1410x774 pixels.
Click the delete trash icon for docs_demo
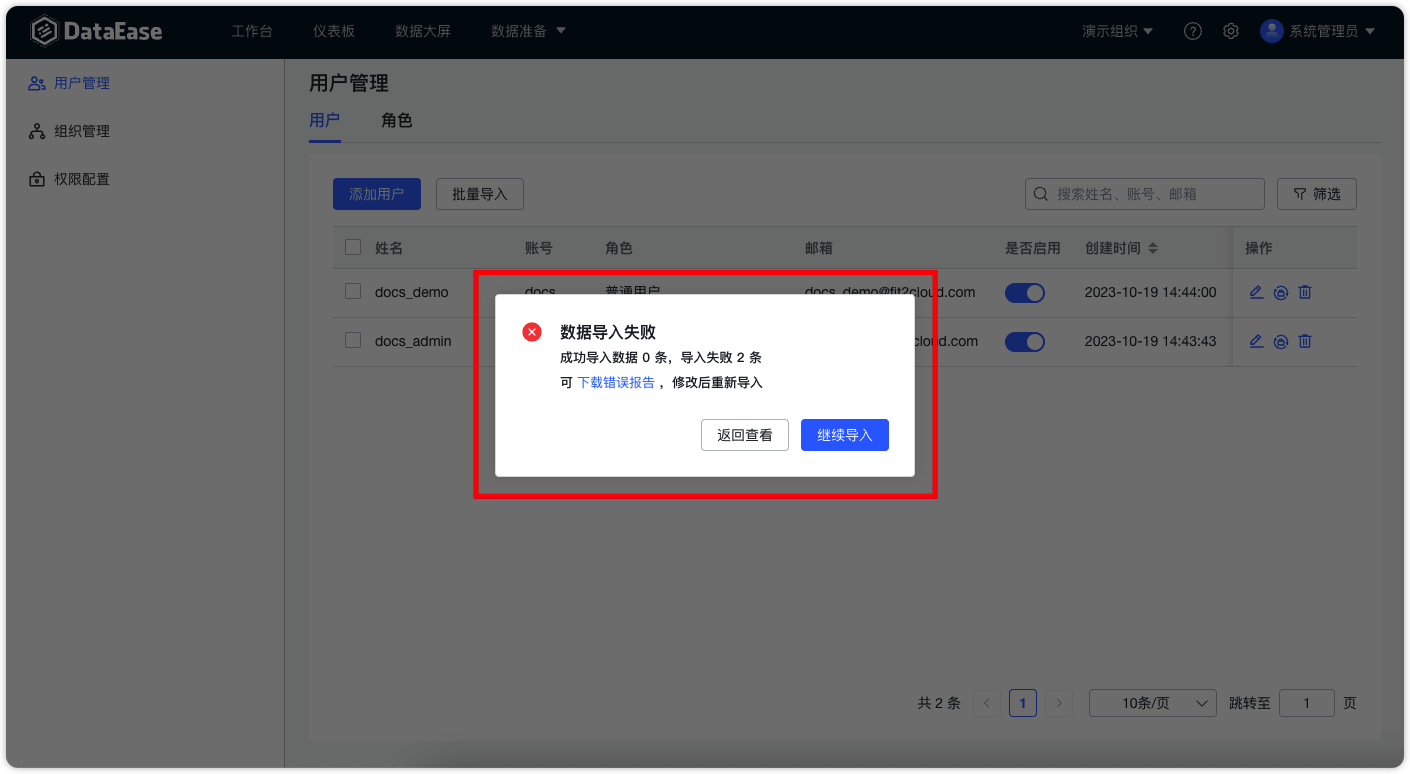(1305, 292)
